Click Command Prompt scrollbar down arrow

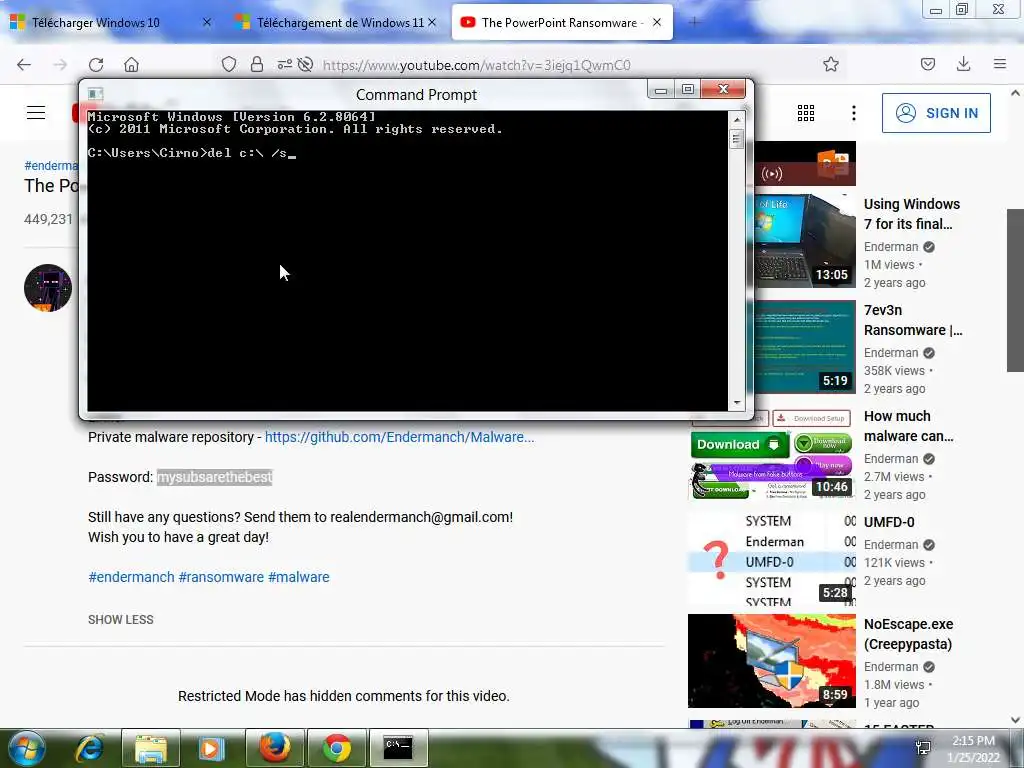737,403
